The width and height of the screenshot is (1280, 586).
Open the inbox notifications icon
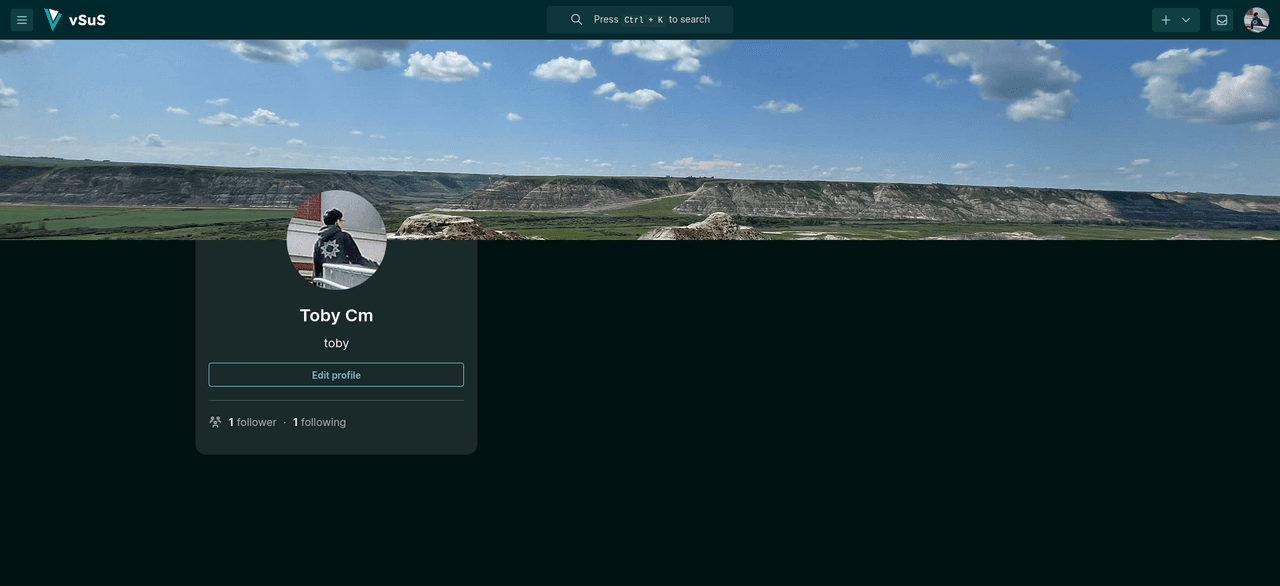[1221, 20]
